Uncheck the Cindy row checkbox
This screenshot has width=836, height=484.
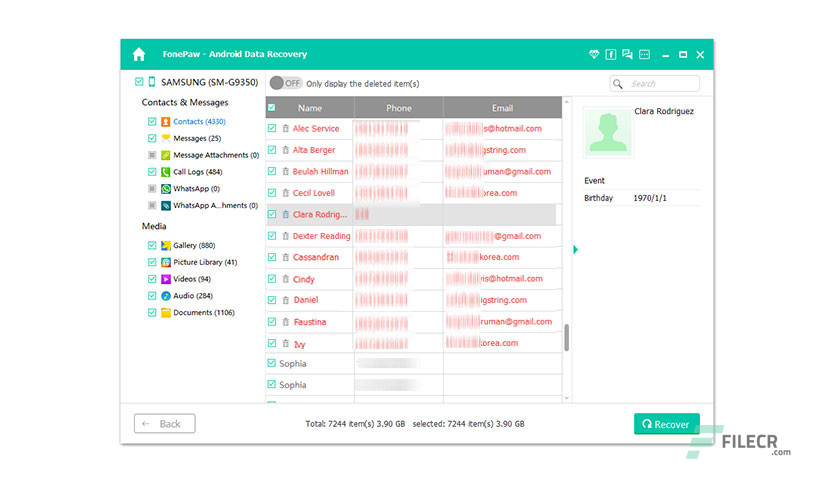click(272, 278)
